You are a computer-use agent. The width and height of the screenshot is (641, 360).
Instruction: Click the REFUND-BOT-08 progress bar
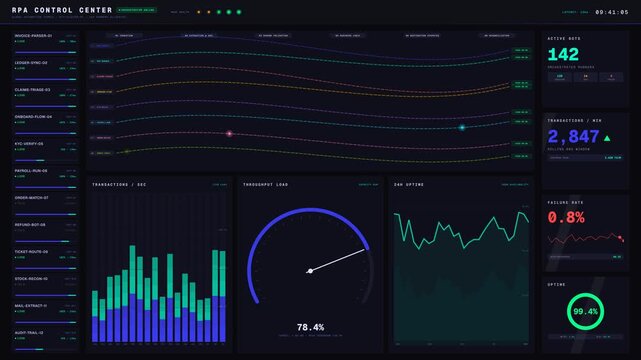tap(45, 241)
